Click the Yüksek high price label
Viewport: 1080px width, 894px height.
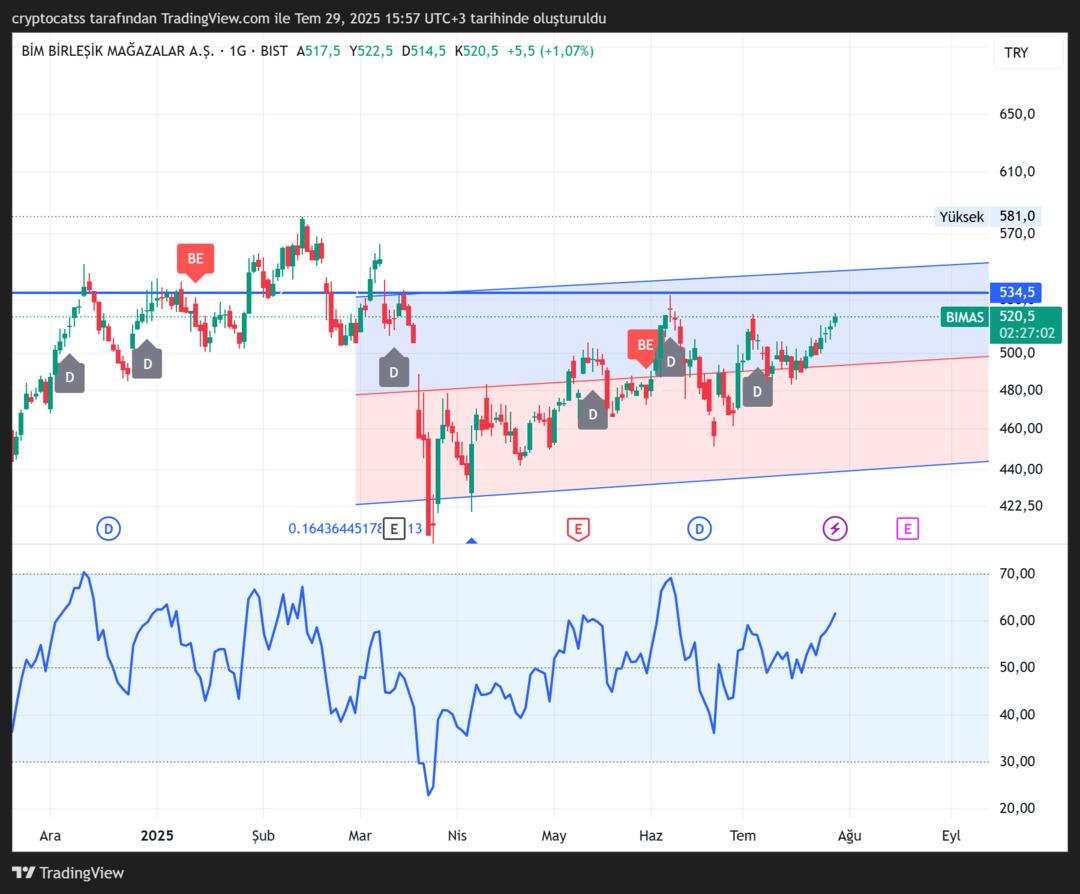[962, 217]
